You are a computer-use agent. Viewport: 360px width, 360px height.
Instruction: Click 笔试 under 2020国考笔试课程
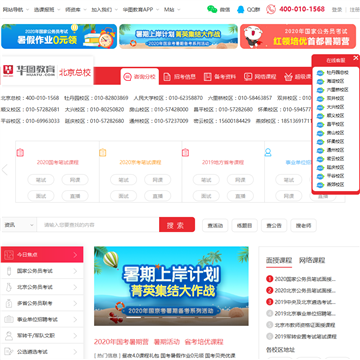[x=41, y=180]
